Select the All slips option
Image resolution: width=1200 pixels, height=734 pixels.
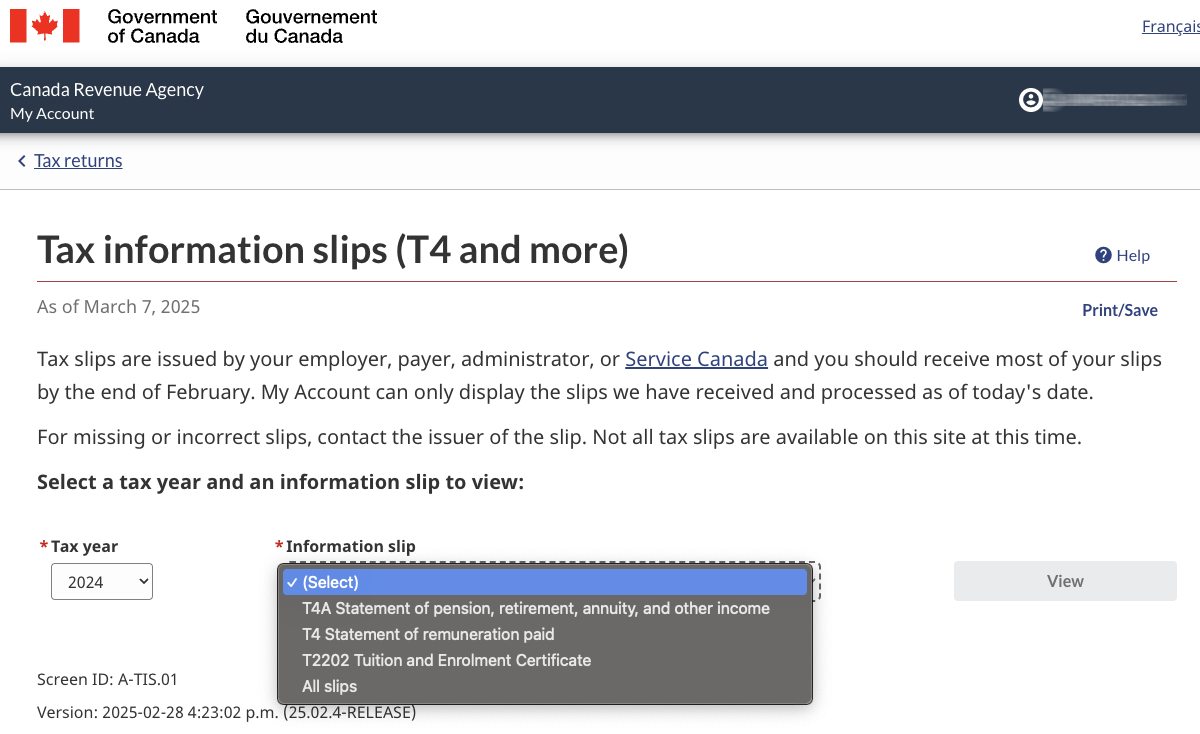click(x=545, y=686)
